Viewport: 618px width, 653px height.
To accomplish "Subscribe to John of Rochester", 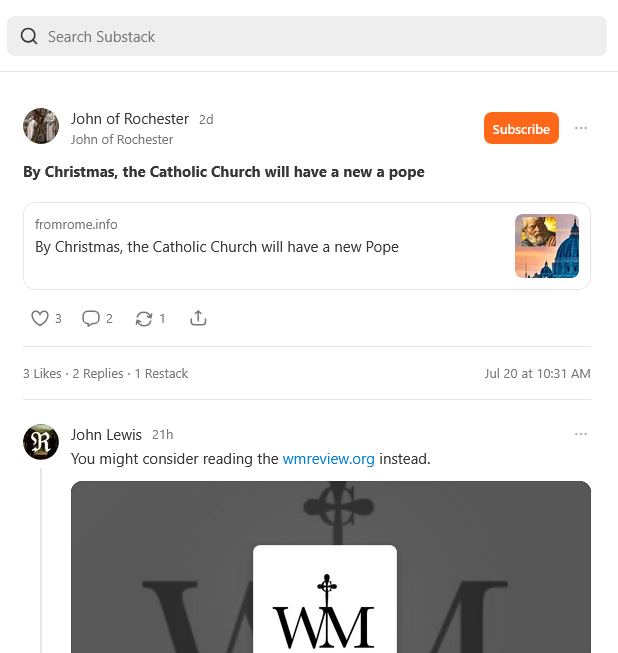I will click(x=521, y=129).
